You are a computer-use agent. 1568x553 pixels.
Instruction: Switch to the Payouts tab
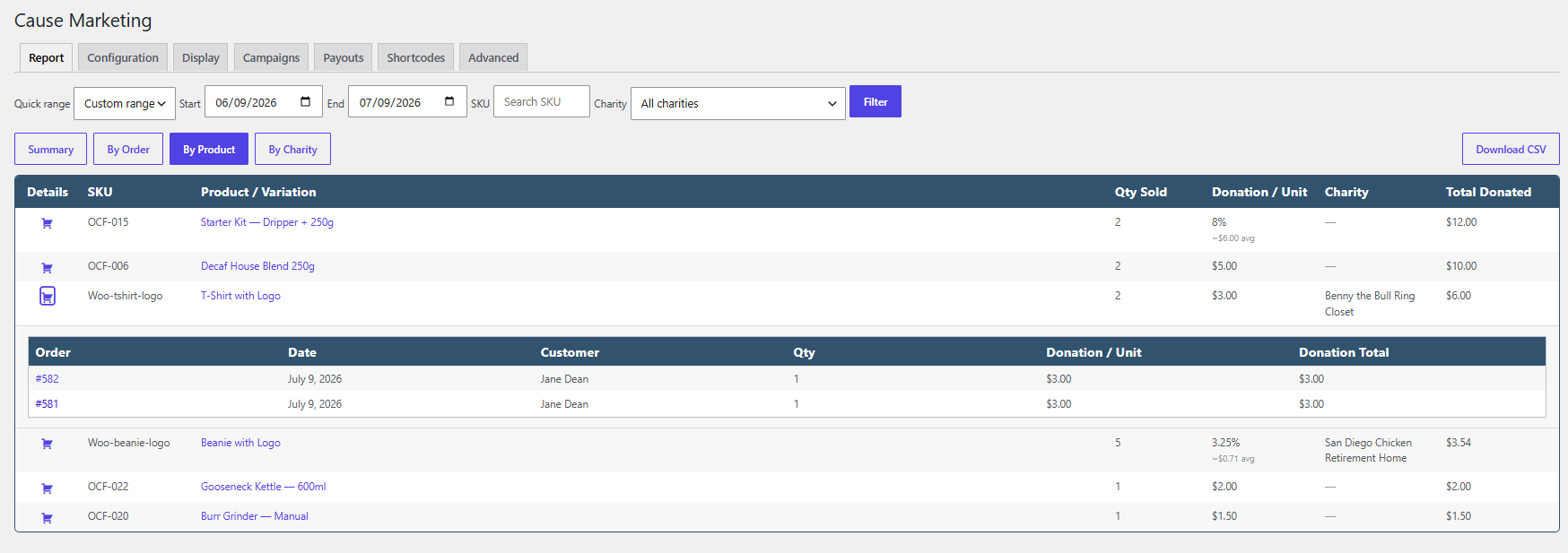[x=344, y=57]
